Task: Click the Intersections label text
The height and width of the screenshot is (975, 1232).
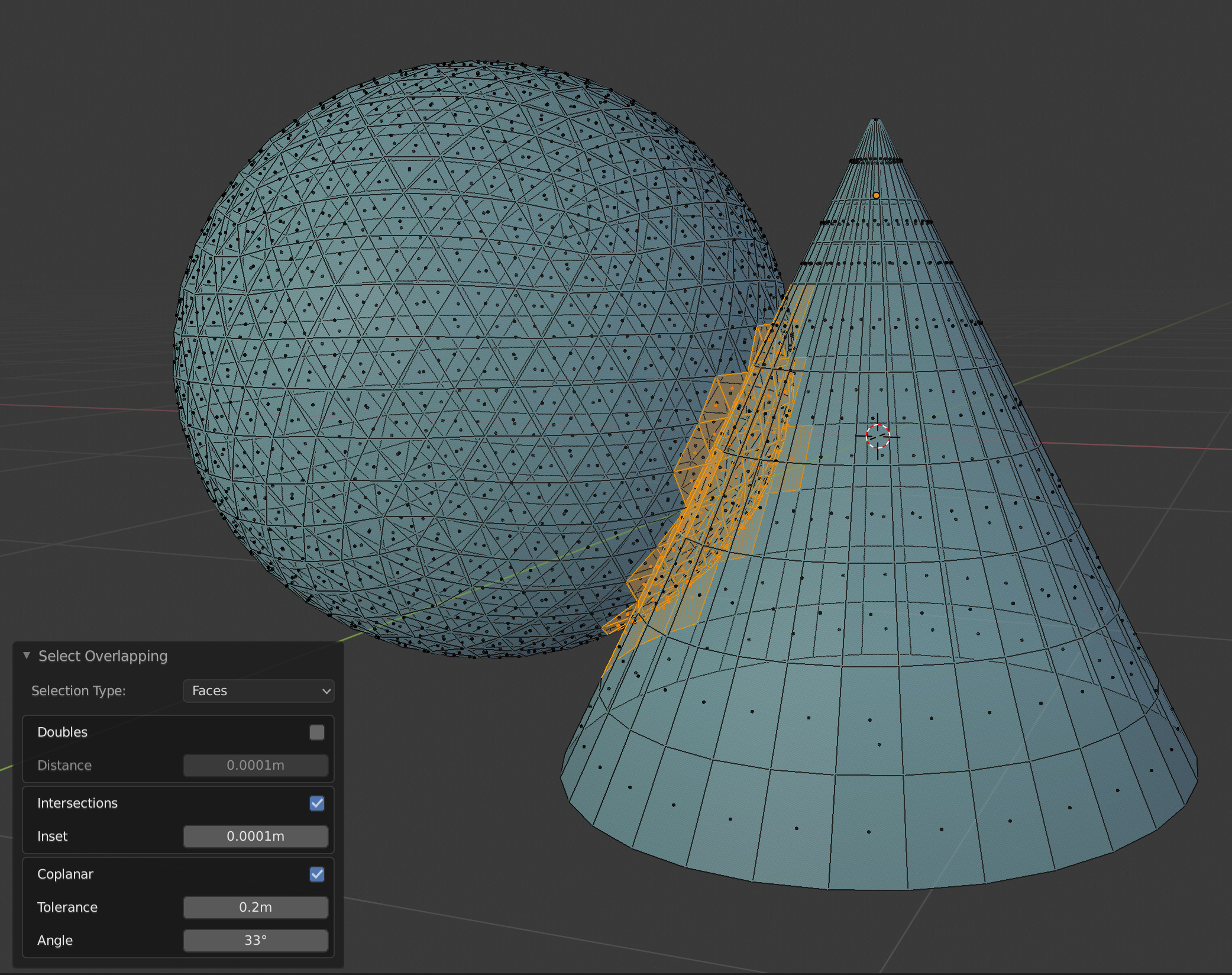Action: pyautogui.click(x=77, y=803)
